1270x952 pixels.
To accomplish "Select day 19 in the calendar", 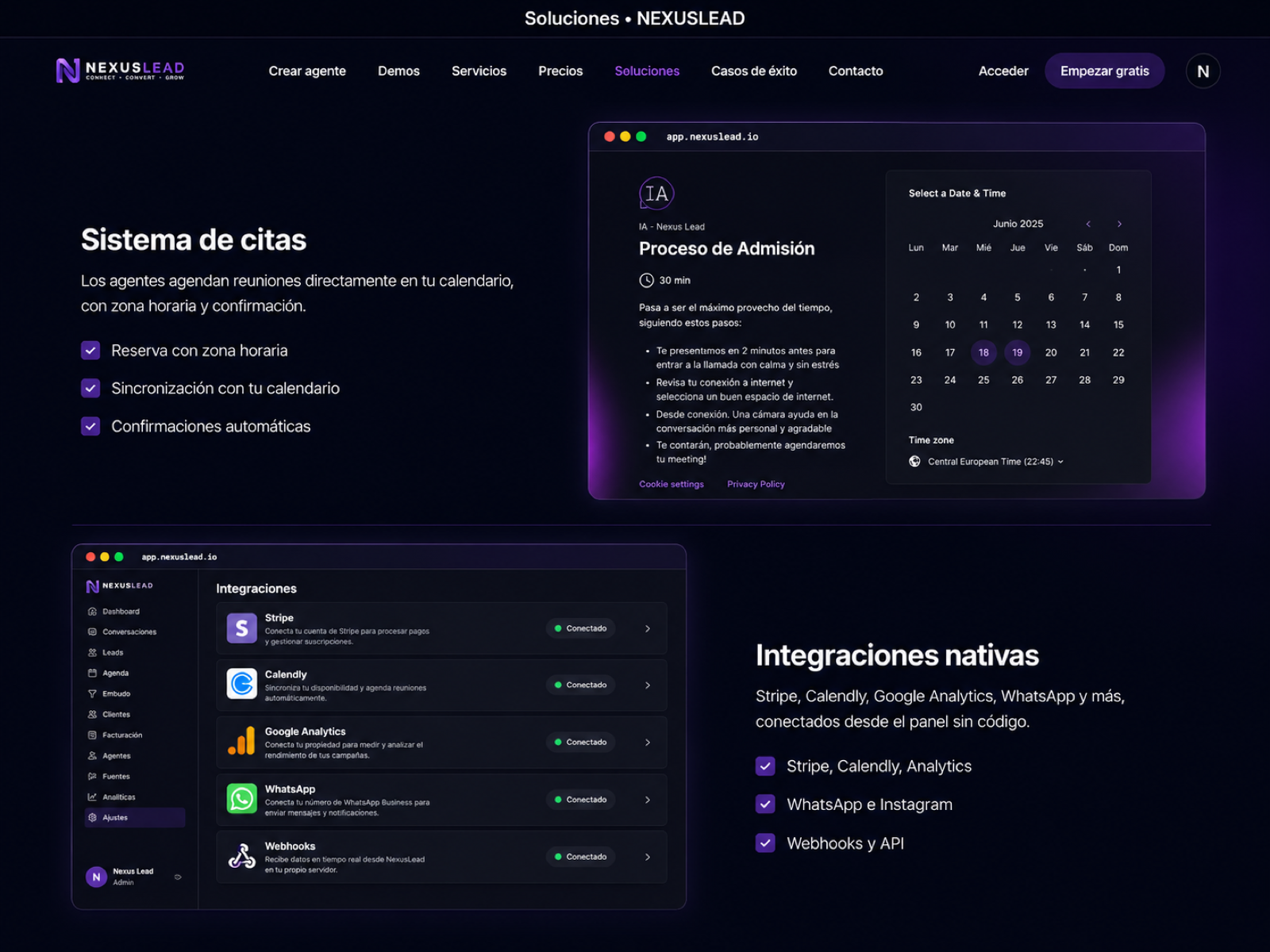I will 1017,352.
